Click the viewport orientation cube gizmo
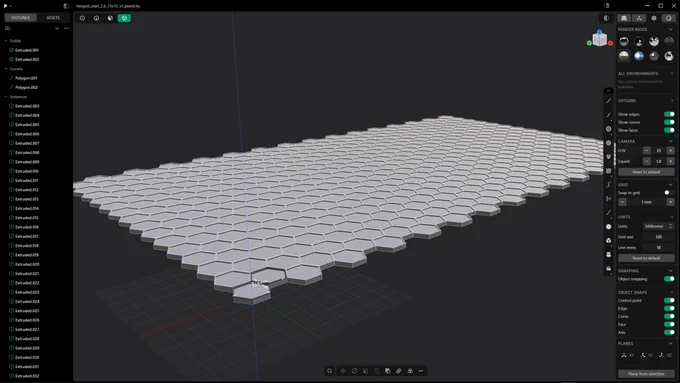This screenshot has width=680, height=383. [600, 39]
